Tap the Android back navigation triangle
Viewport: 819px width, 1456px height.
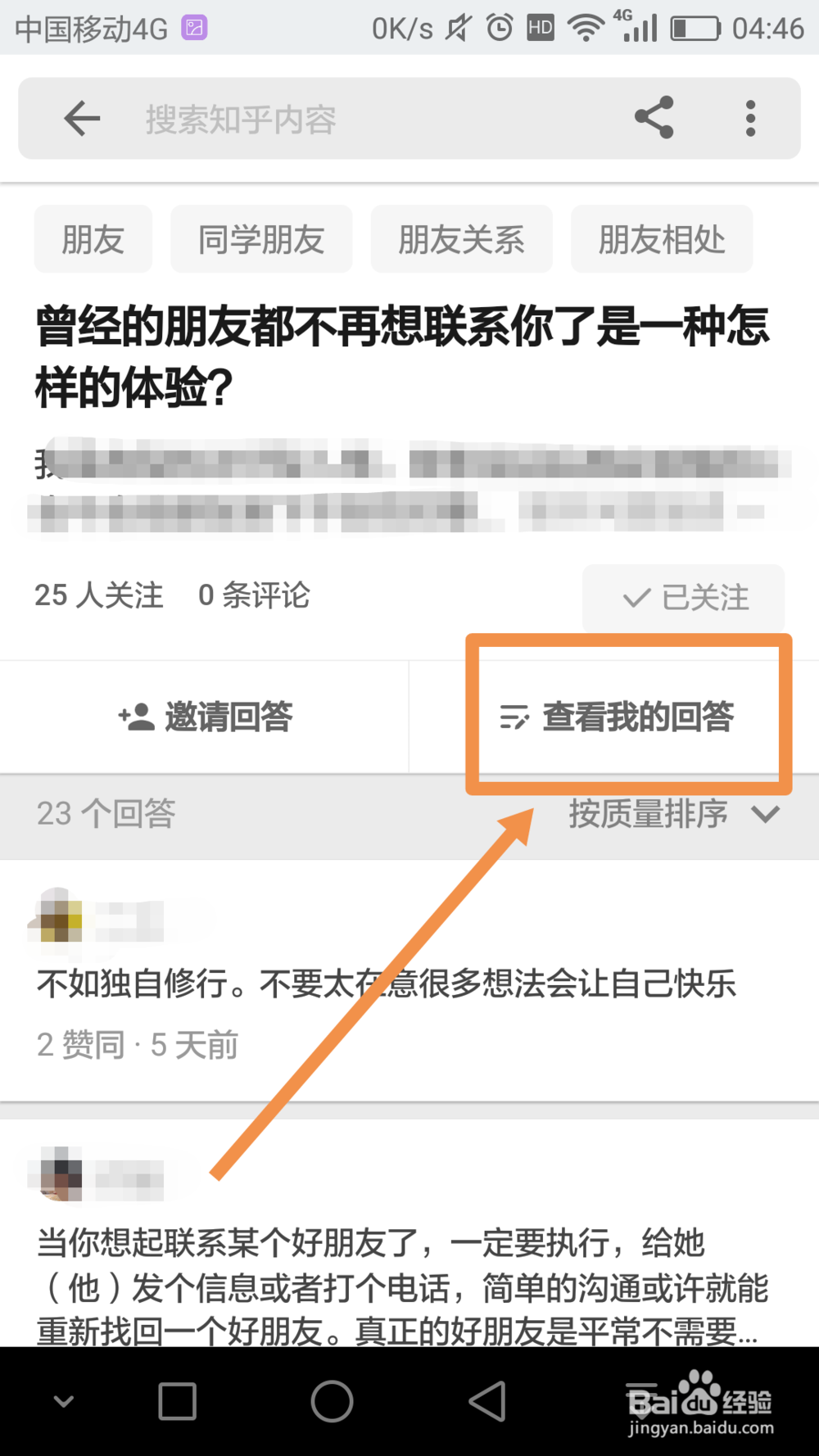(487, 1401)
